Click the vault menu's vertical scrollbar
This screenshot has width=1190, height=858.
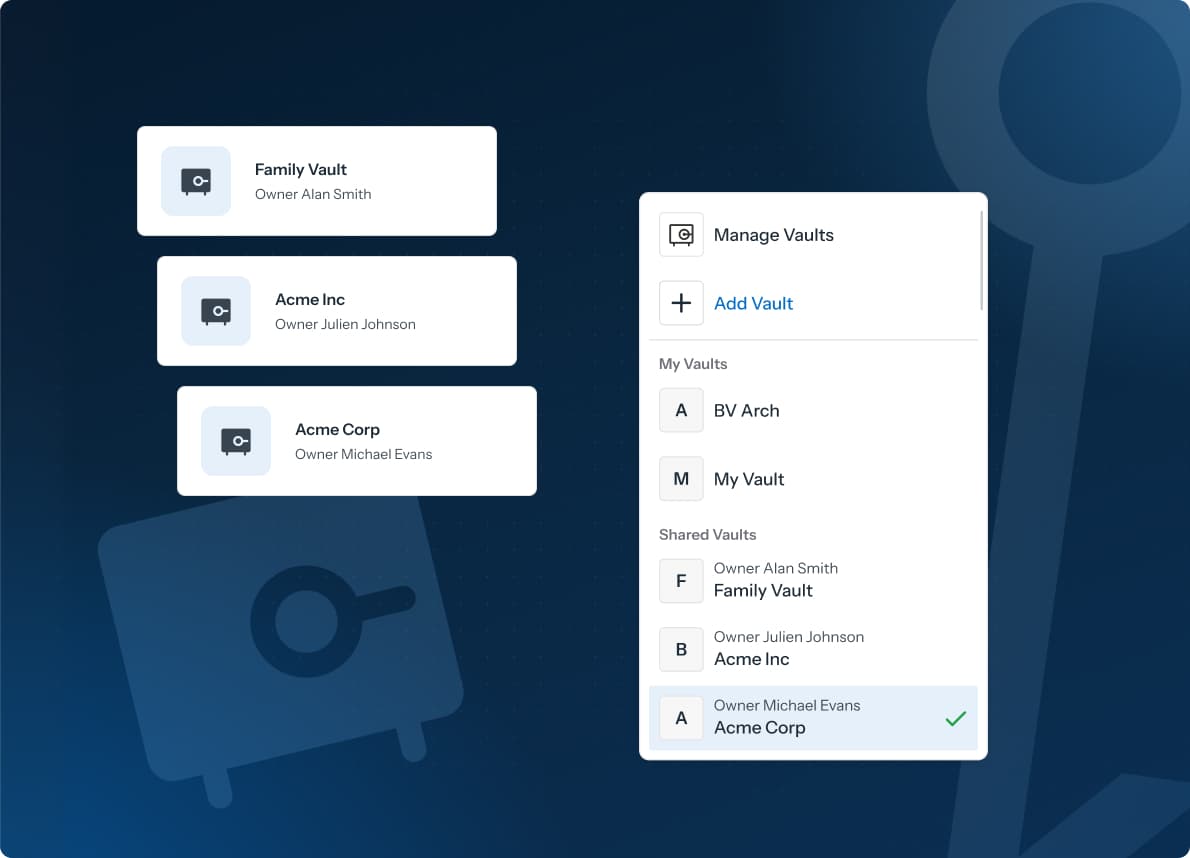(981, 260)
